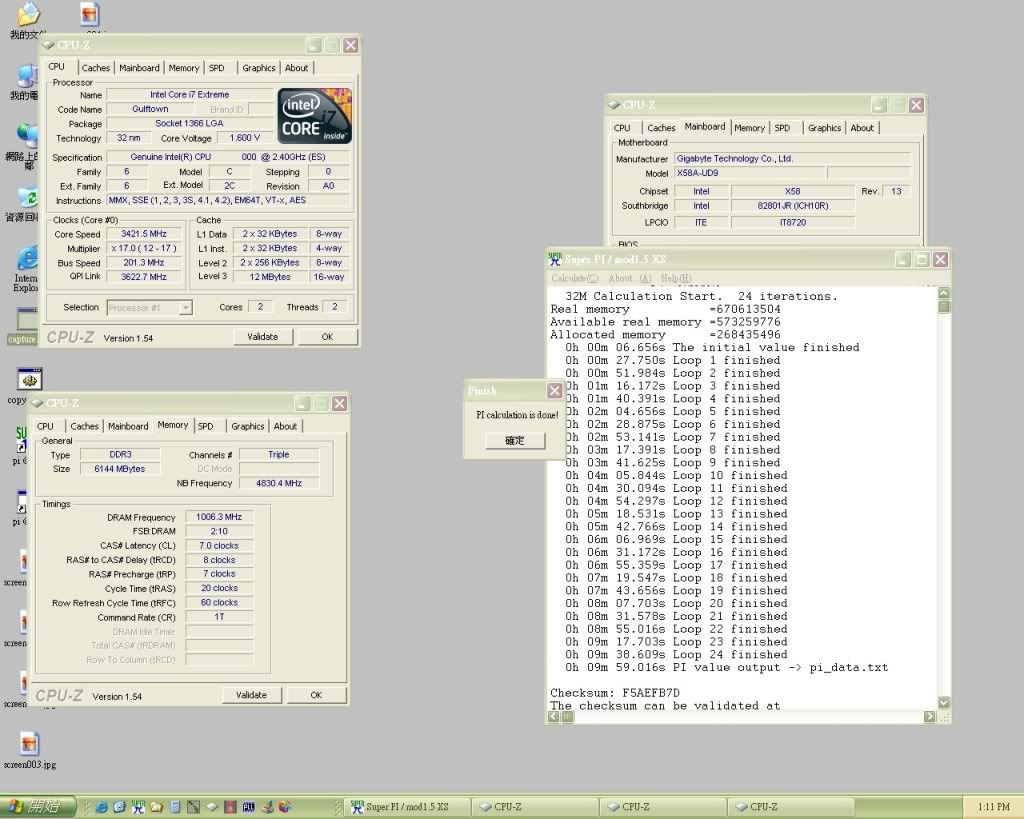
Task: Open the My Documents folder desktop icon
Action: point(27,18)
